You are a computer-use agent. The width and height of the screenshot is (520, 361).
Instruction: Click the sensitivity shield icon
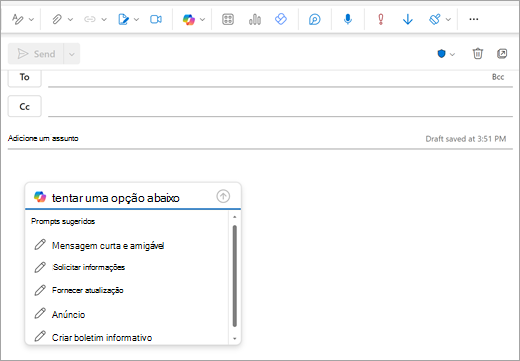(x=441, y=54)
